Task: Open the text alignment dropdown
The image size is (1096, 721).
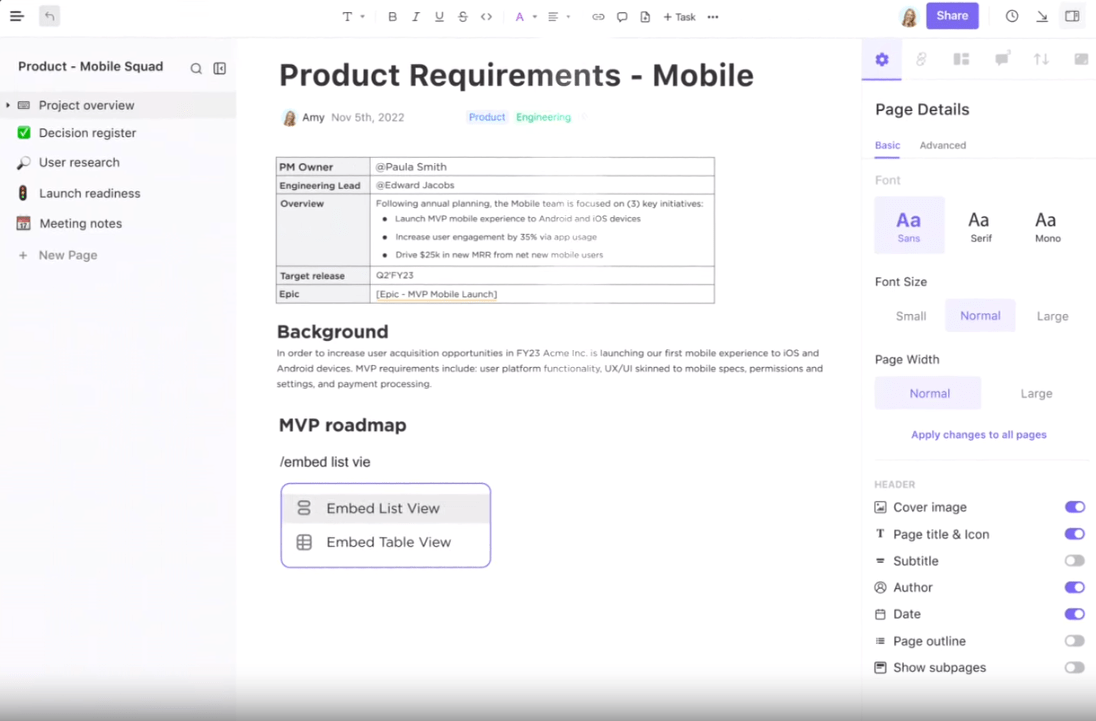Action: pos(558,17)
